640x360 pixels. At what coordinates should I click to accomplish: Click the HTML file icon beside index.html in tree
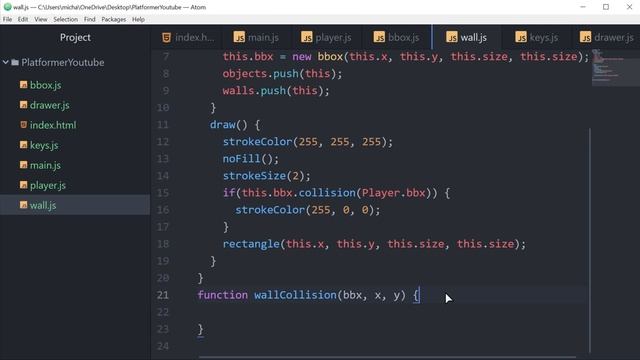[23, 124]
